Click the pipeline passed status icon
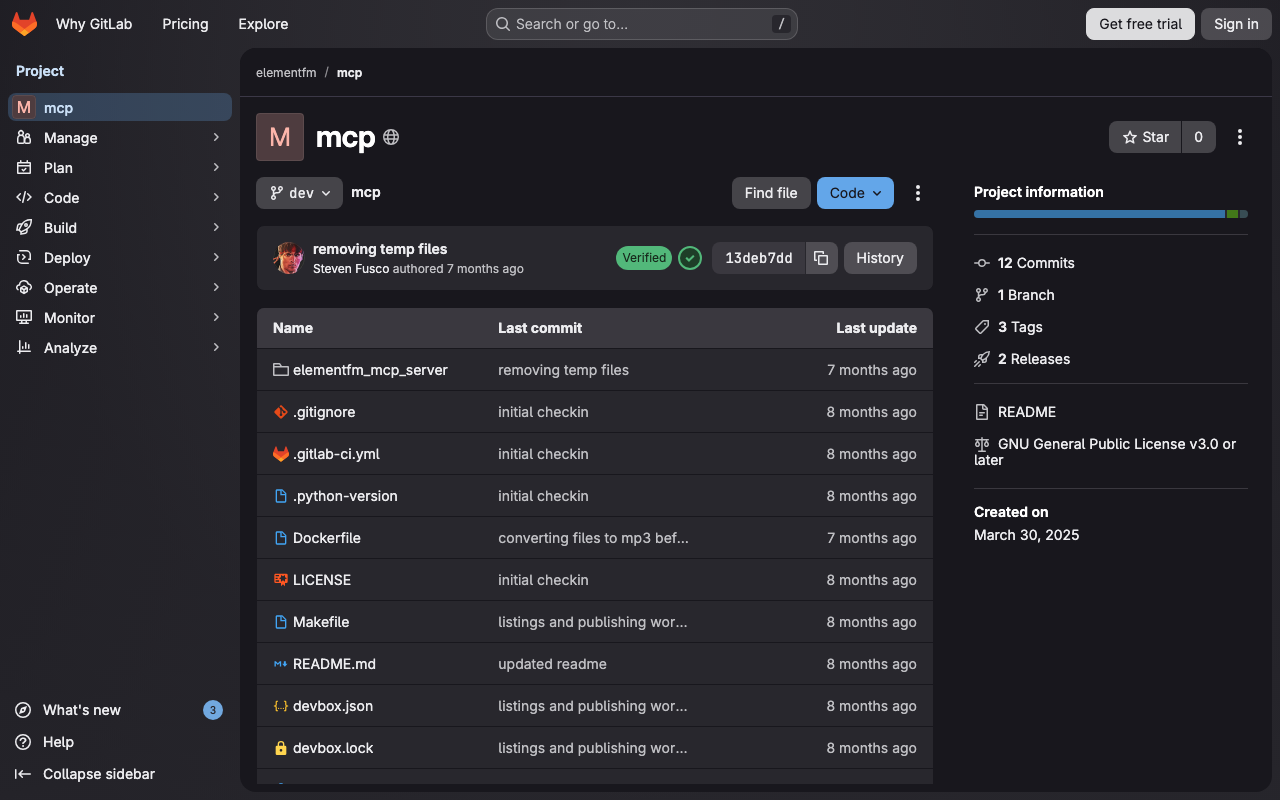This screenshot has height=800, width=1280. click(690, 258)
